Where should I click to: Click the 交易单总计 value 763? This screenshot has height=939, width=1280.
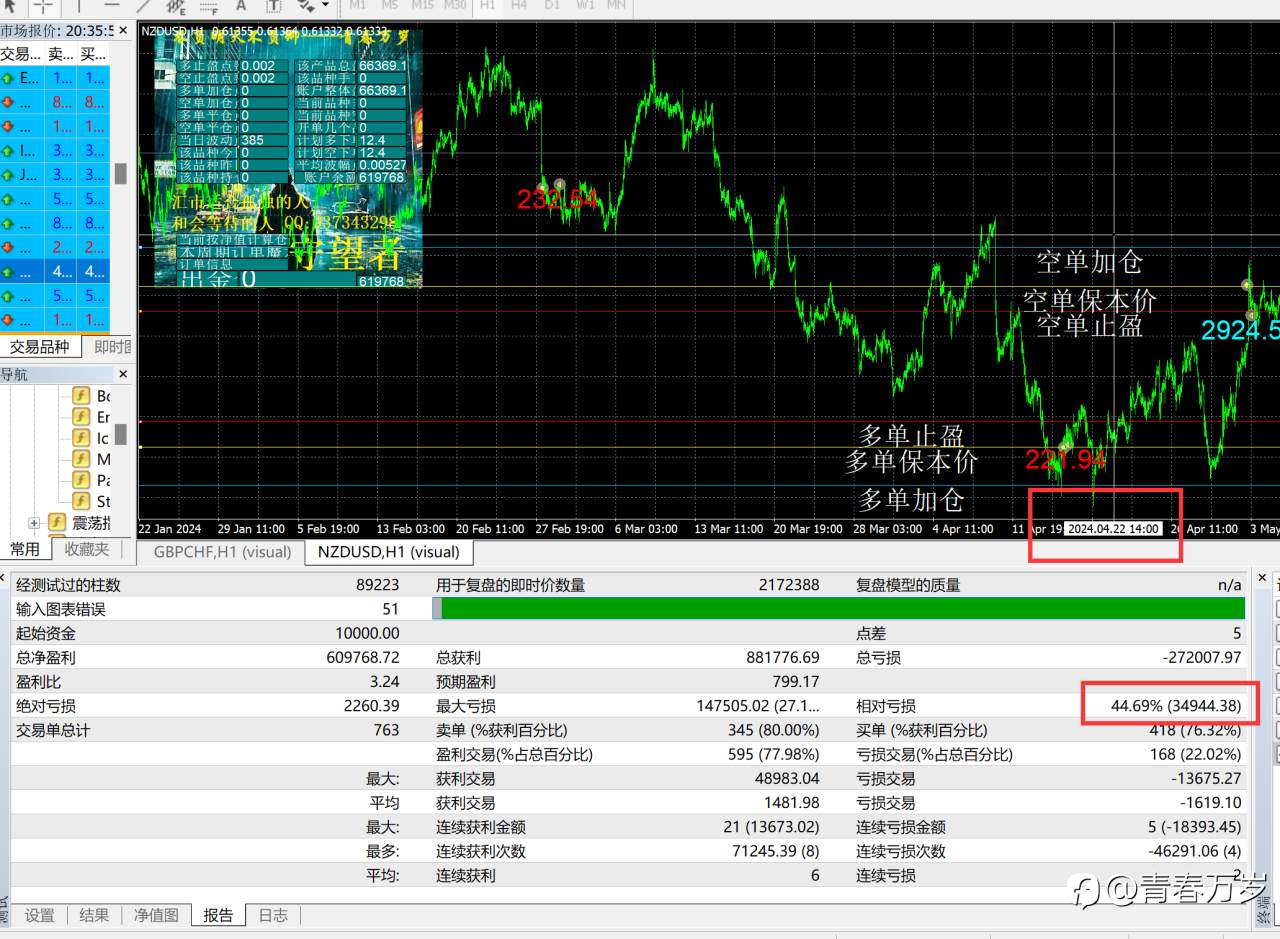pos(385,730)
